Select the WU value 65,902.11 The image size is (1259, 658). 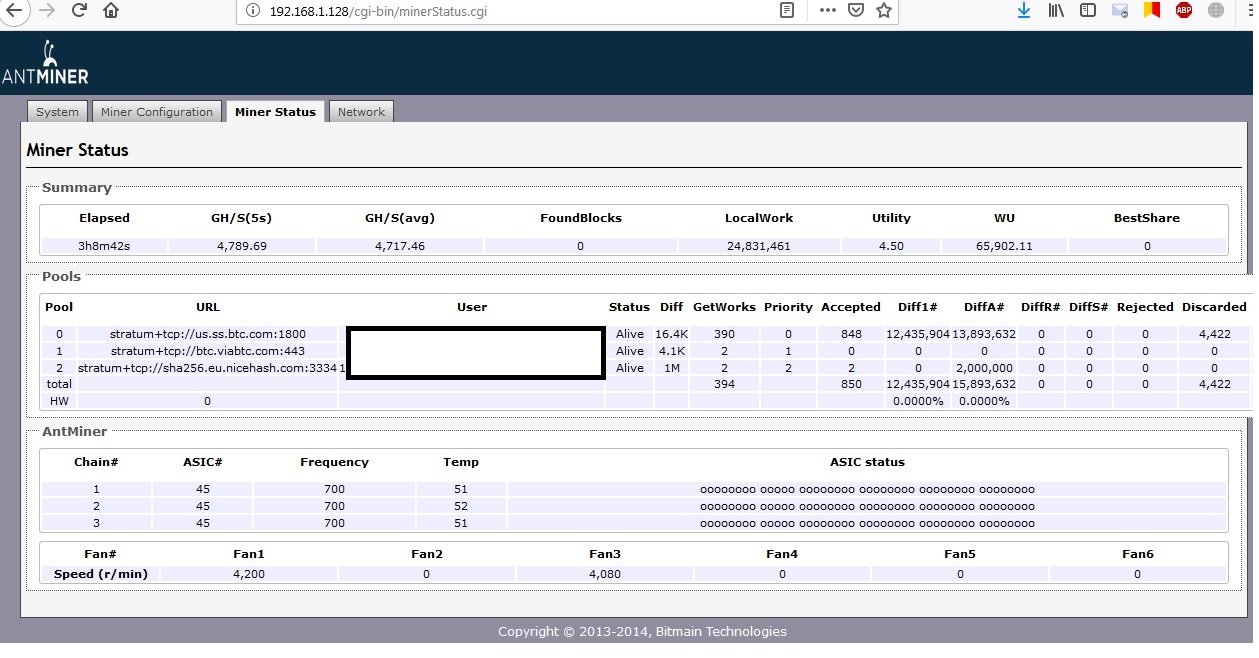1005,246
